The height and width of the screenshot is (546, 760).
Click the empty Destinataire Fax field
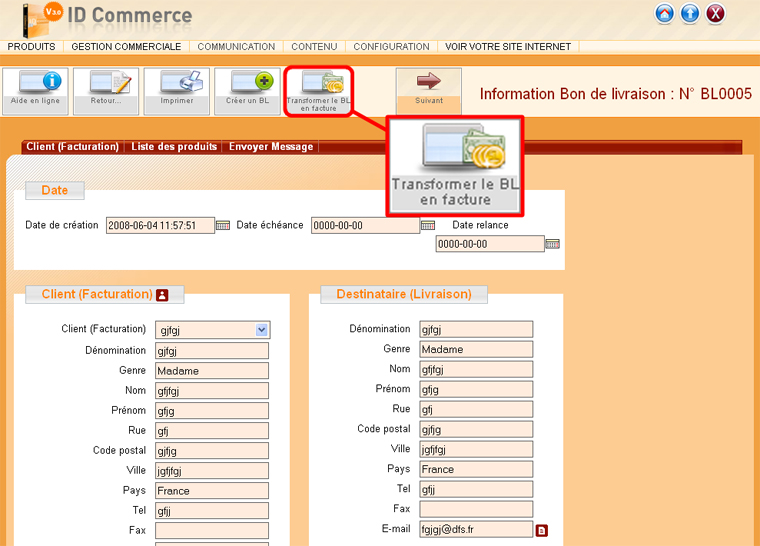click(x=476, y=509)
